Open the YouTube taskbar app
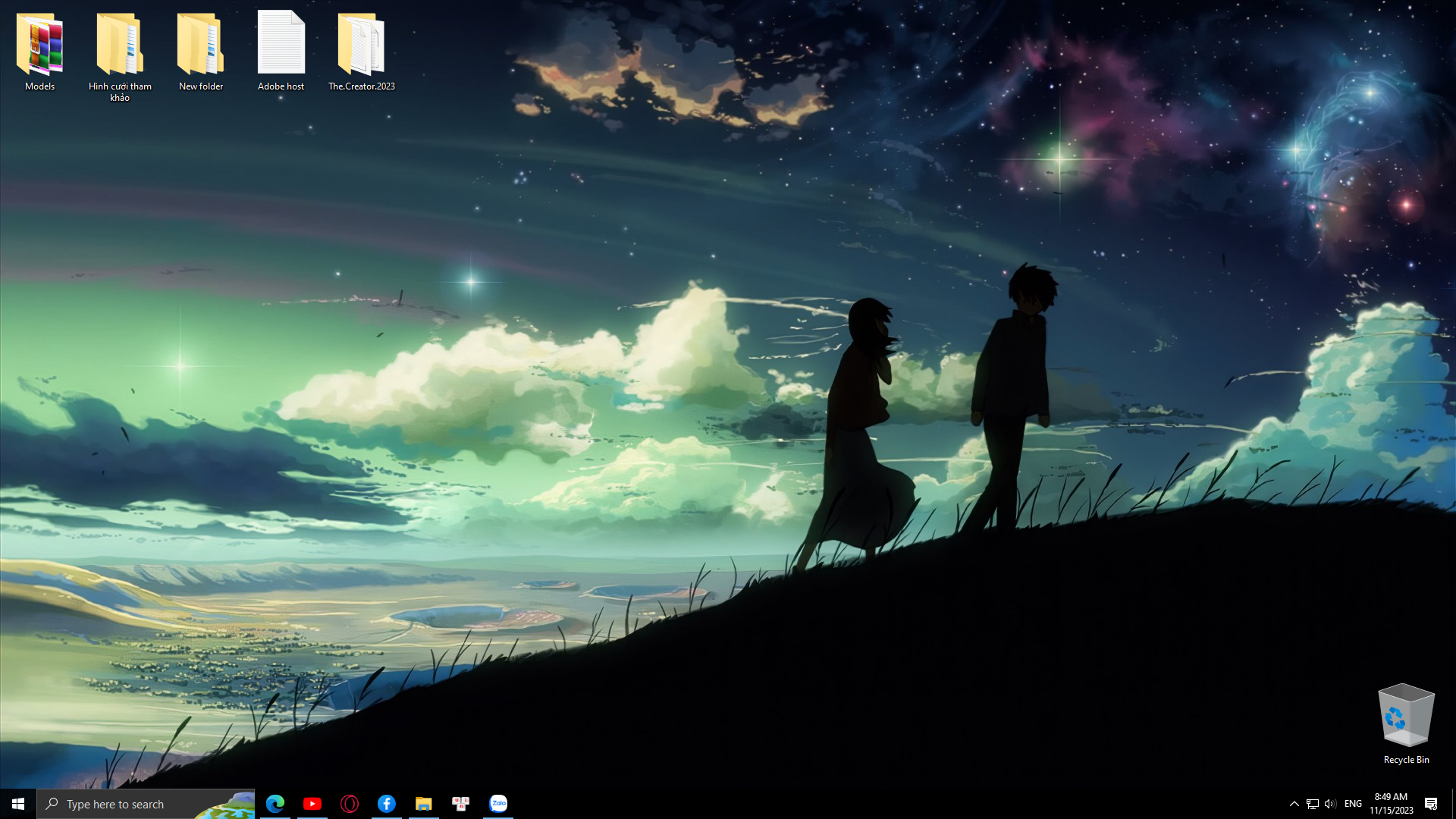Screen dimensions: 1456x819 click(x=312, y=804)
